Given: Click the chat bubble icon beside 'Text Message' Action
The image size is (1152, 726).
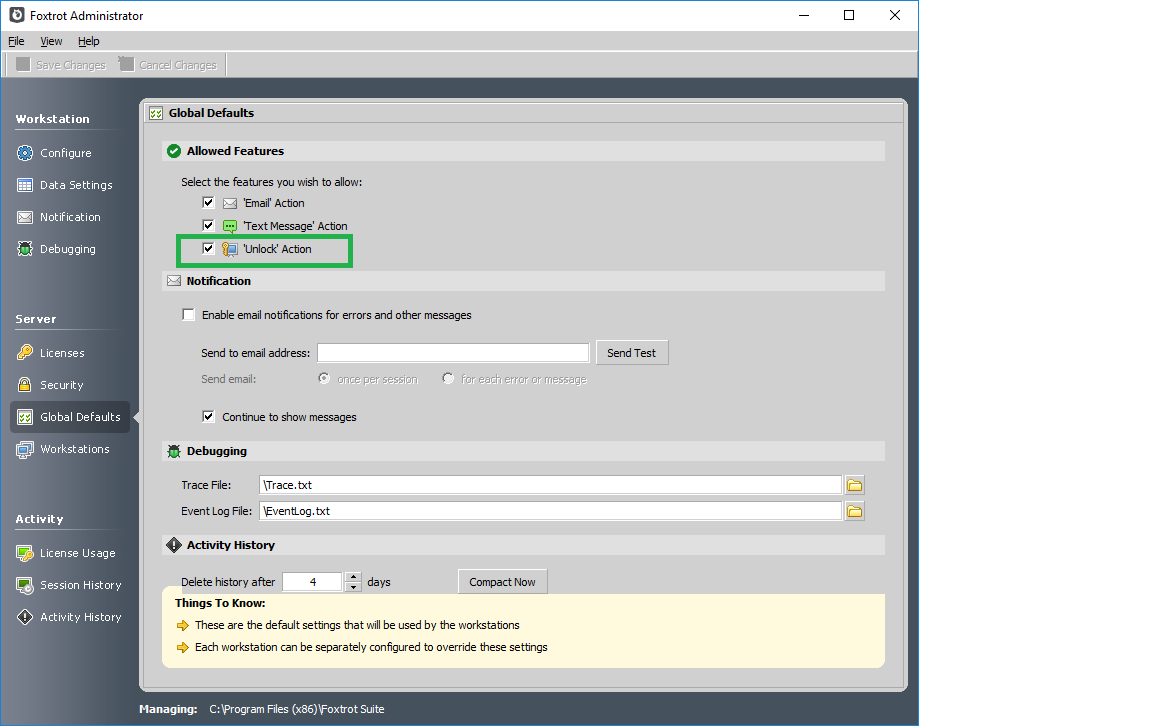Looking at the screenshot, I should 230,226.
